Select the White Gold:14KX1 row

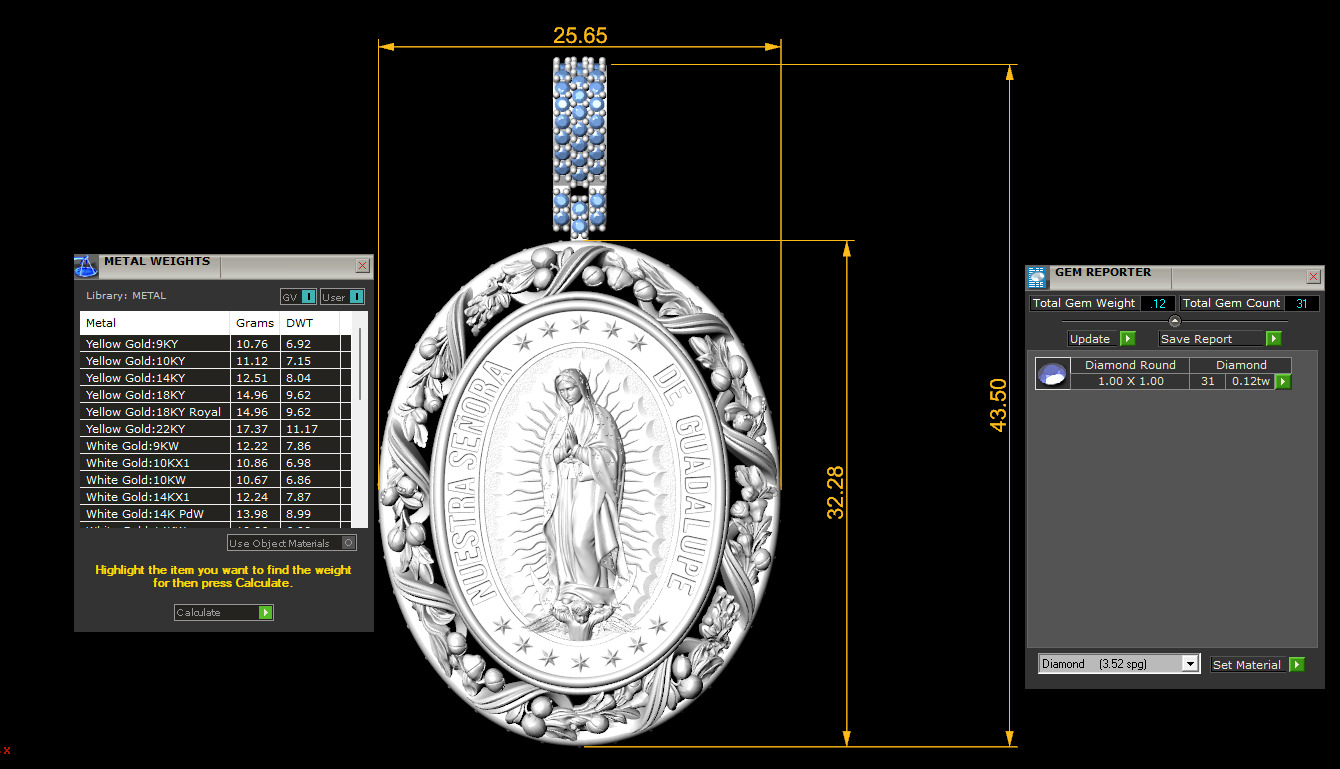[x=215, y=497]
